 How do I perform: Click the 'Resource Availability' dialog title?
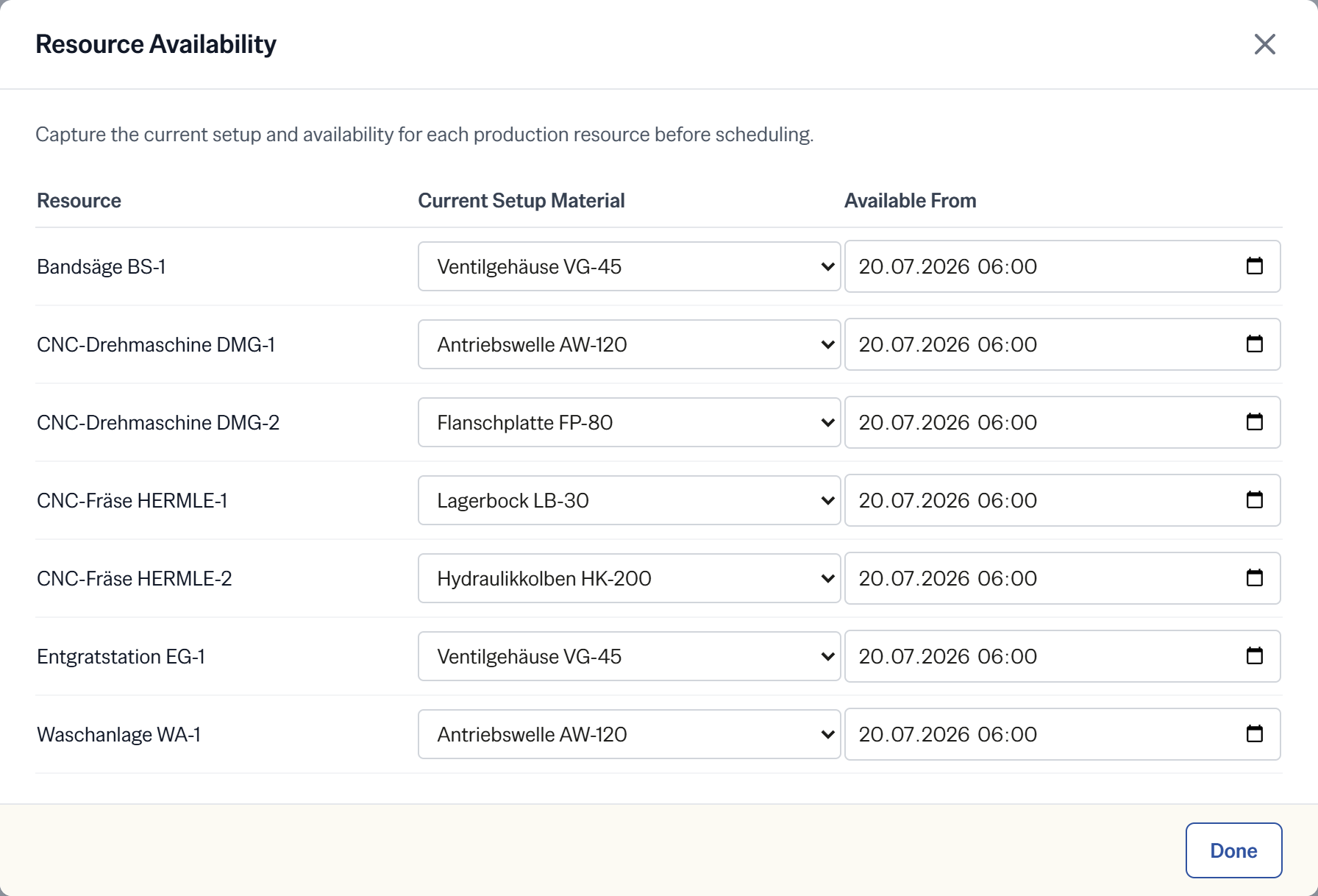coord(156,44)
